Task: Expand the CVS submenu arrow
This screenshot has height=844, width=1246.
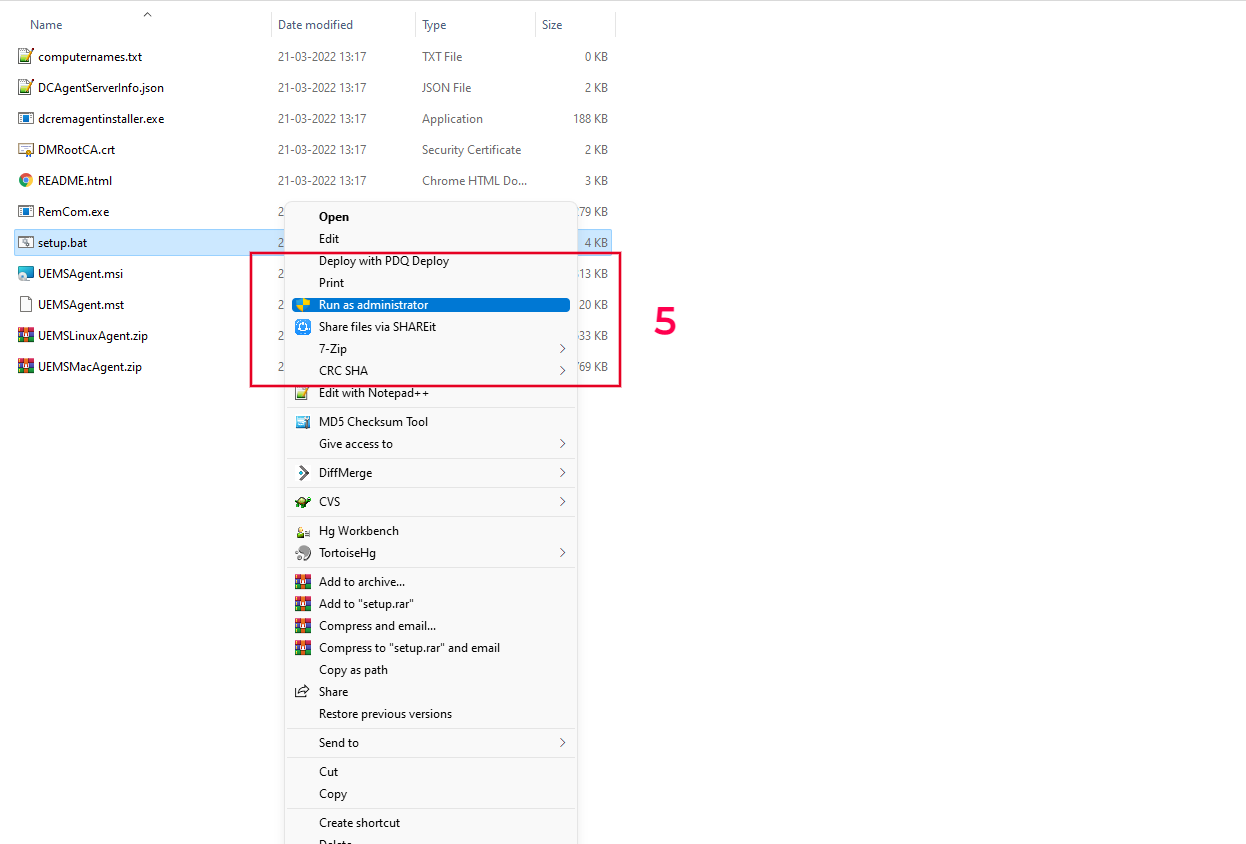Action: coord(563,502)
